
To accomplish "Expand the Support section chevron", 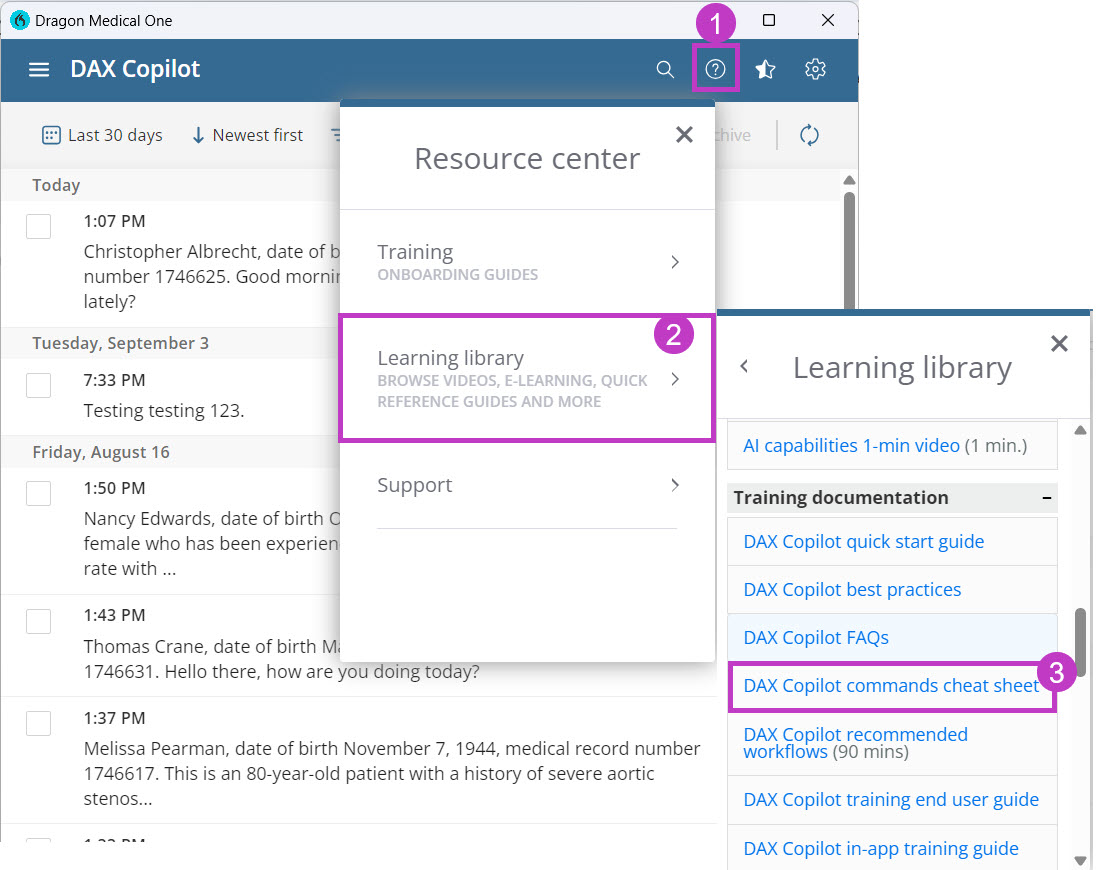I will 674,485.
